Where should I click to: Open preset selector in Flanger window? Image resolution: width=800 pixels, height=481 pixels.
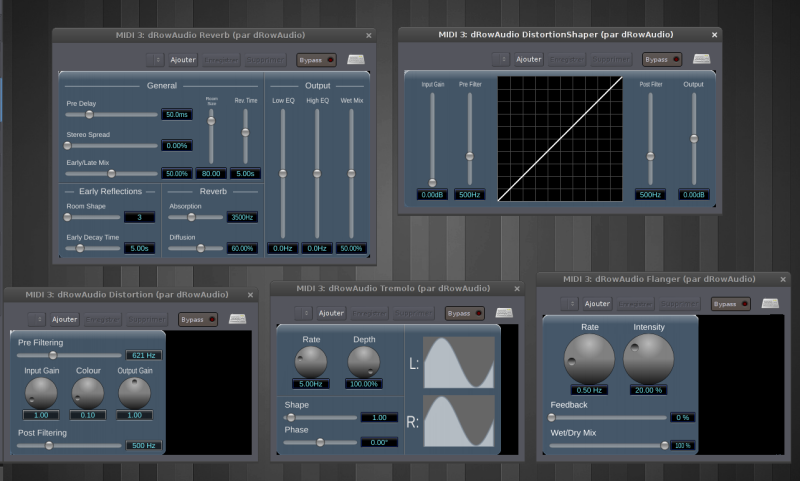click(569, 304)
